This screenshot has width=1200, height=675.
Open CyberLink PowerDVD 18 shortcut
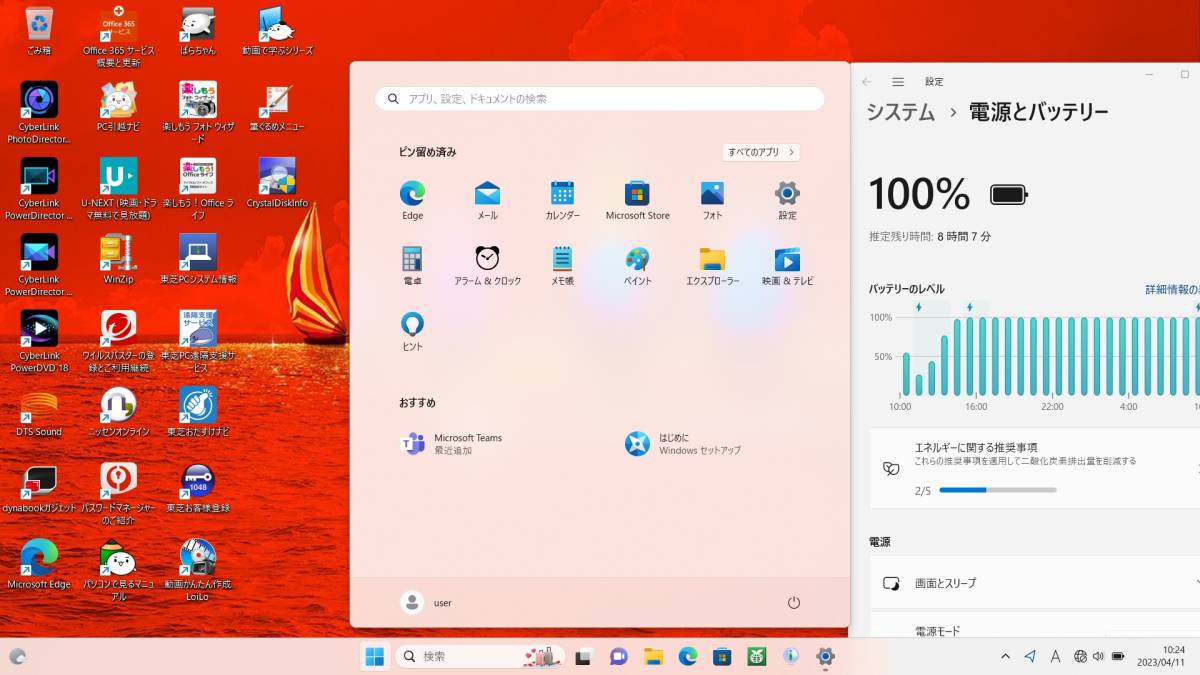pyautogui.click(x=38, y=341)
